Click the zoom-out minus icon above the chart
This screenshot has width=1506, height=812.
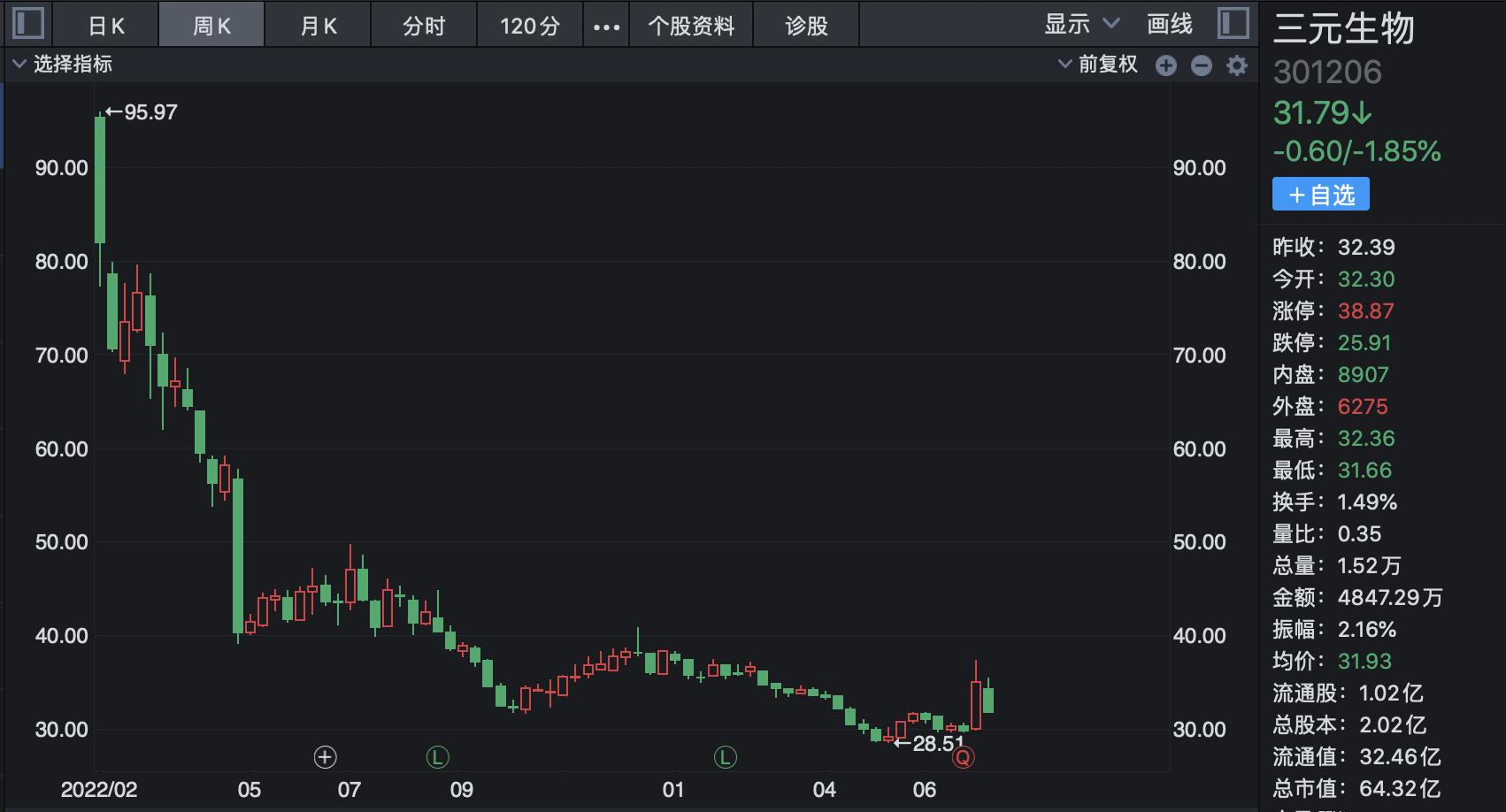[1201, 65]
